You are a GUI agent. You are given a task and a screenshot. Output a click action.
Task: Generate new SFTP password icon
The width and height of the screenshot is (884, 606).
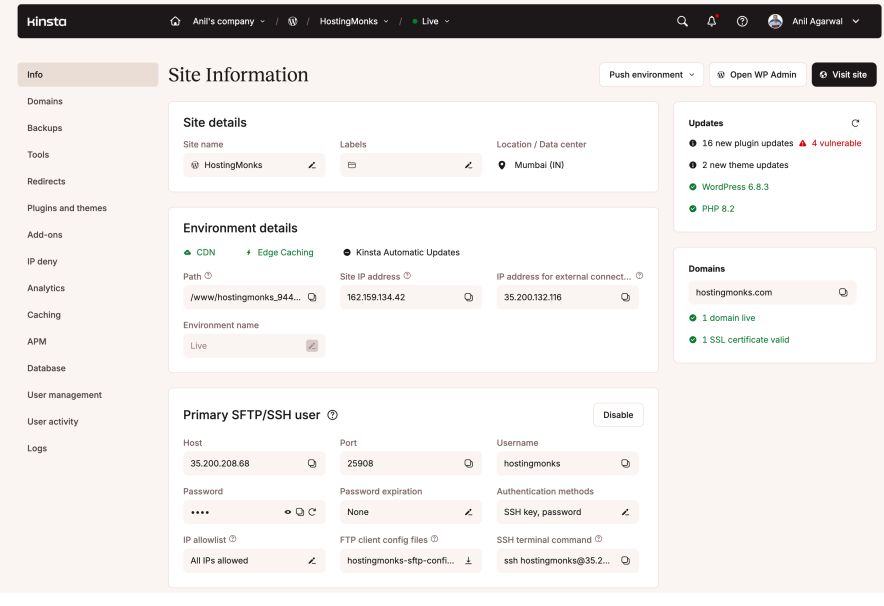click(312, 512)
